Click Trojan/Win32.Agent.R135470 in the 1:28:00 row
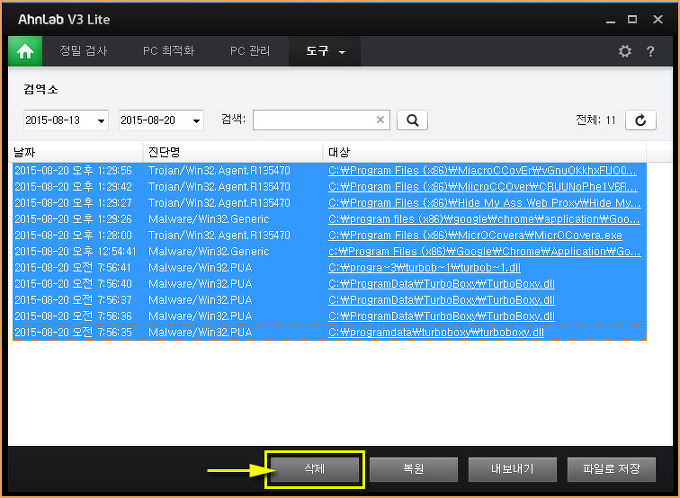 [219, 235]
